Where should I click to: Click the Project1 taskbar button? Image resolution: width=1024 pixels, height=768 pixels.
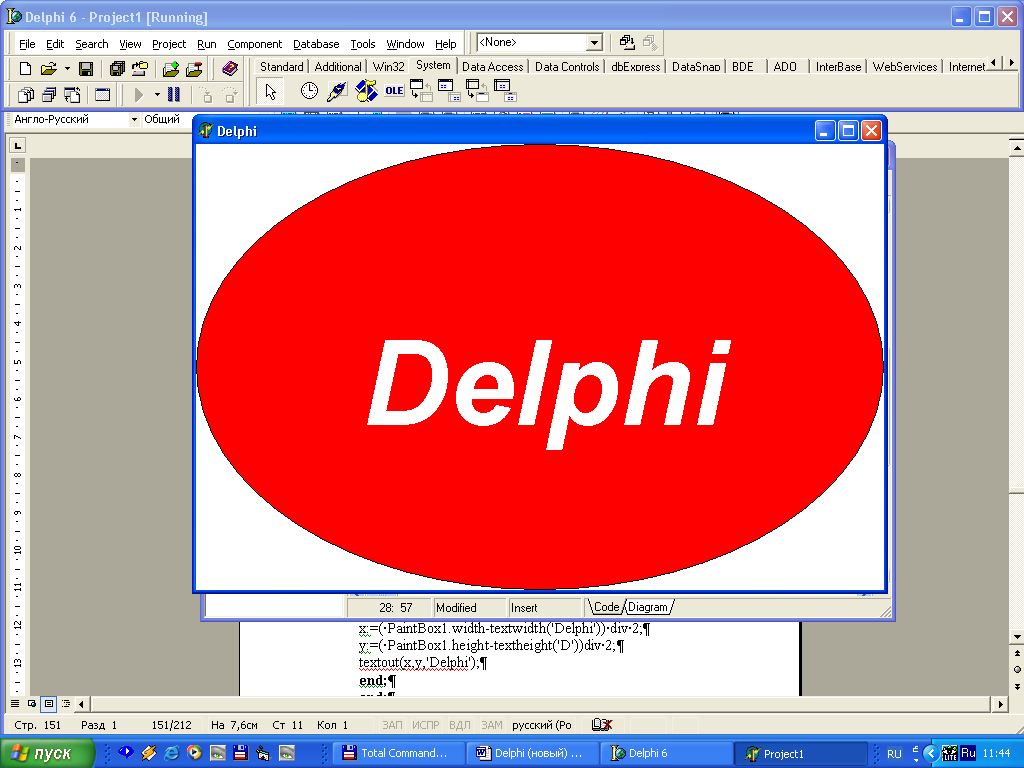pyautogui.click(x=801, y=753)
